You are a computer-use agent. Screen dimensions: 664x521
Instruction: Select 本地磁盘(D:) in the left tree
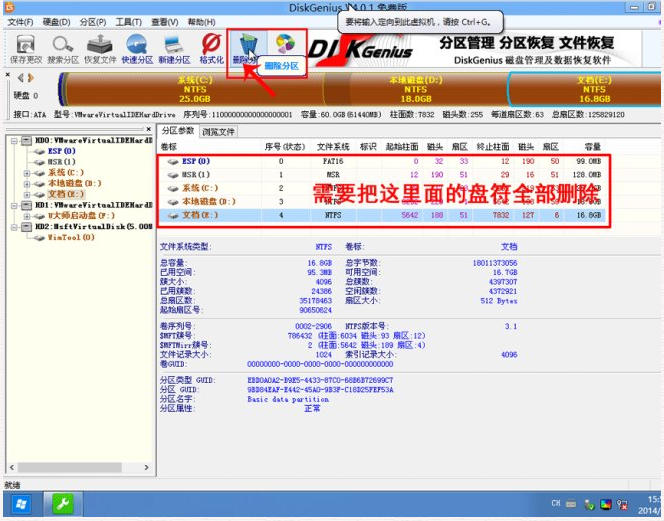pos(75,183)
